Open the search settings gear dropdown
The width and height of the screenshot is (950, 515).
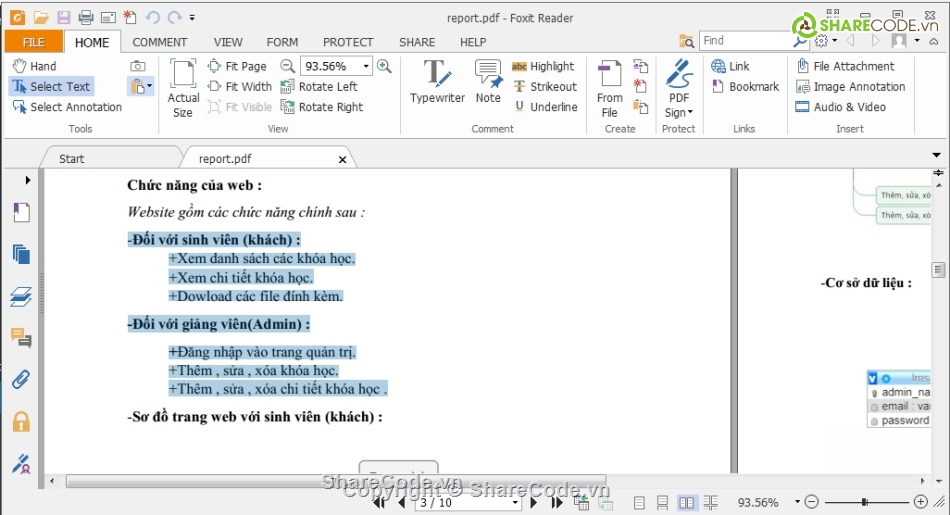[825, 41]
